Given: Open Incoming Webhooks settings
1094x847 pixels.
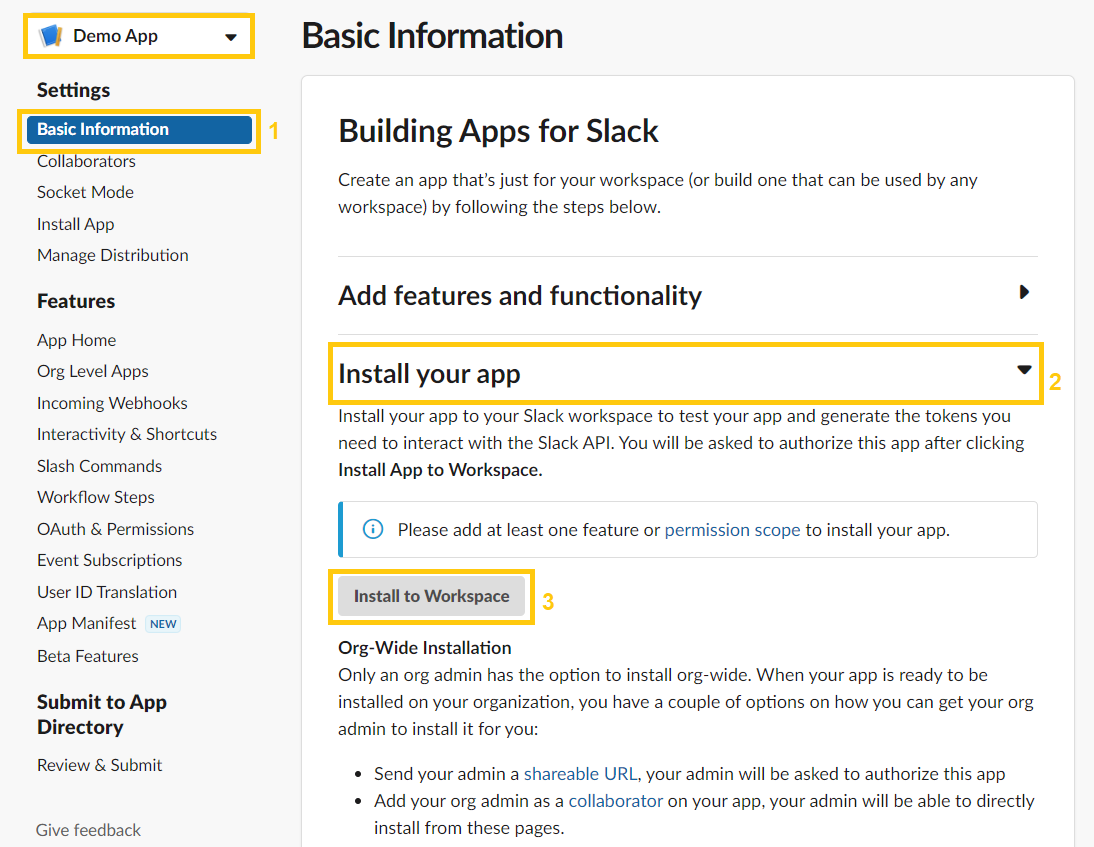Looking at the screenshot, I should (112, 403).
